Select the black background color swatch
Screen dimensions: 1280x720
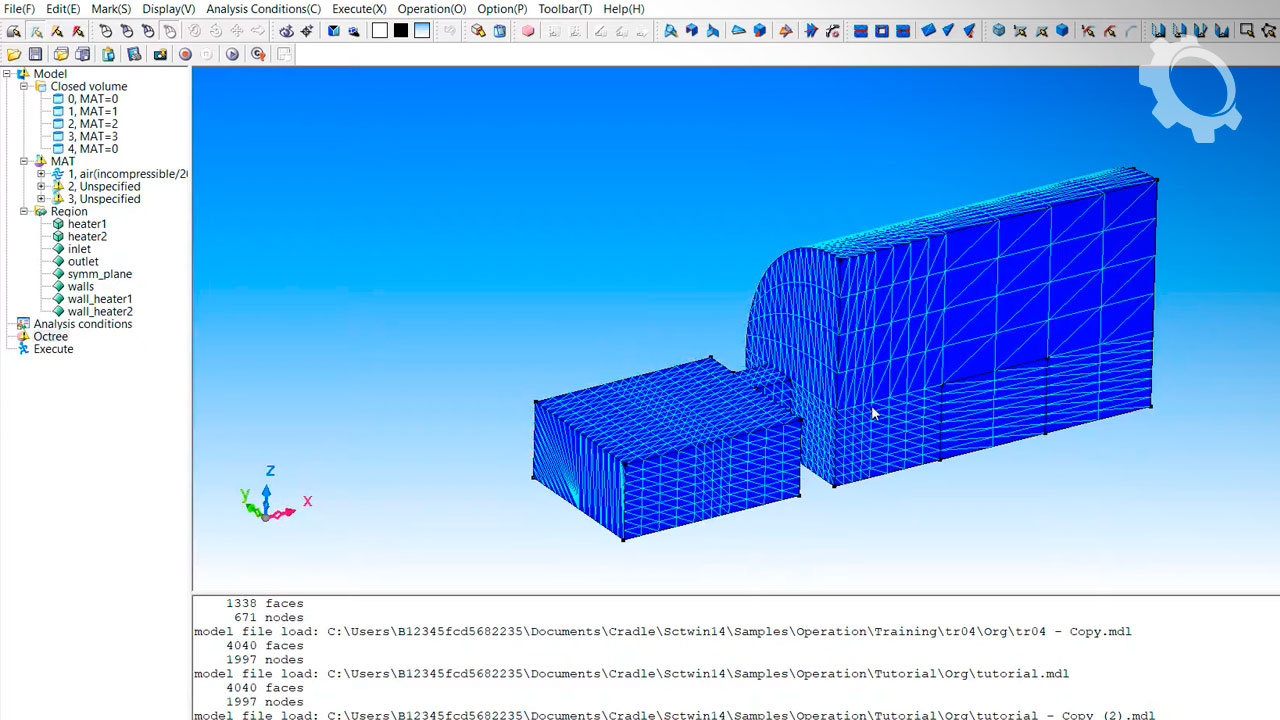pos(401,31)
